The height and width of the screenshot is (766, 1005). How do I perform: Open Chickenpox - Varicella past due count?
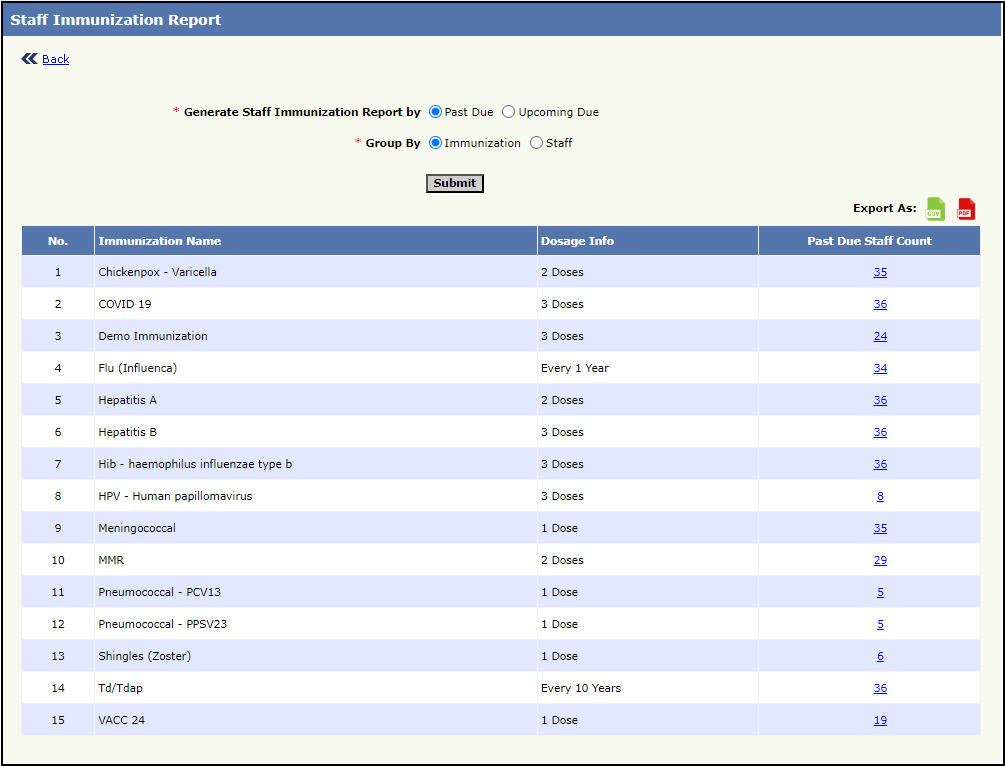(x=880, y=272)
